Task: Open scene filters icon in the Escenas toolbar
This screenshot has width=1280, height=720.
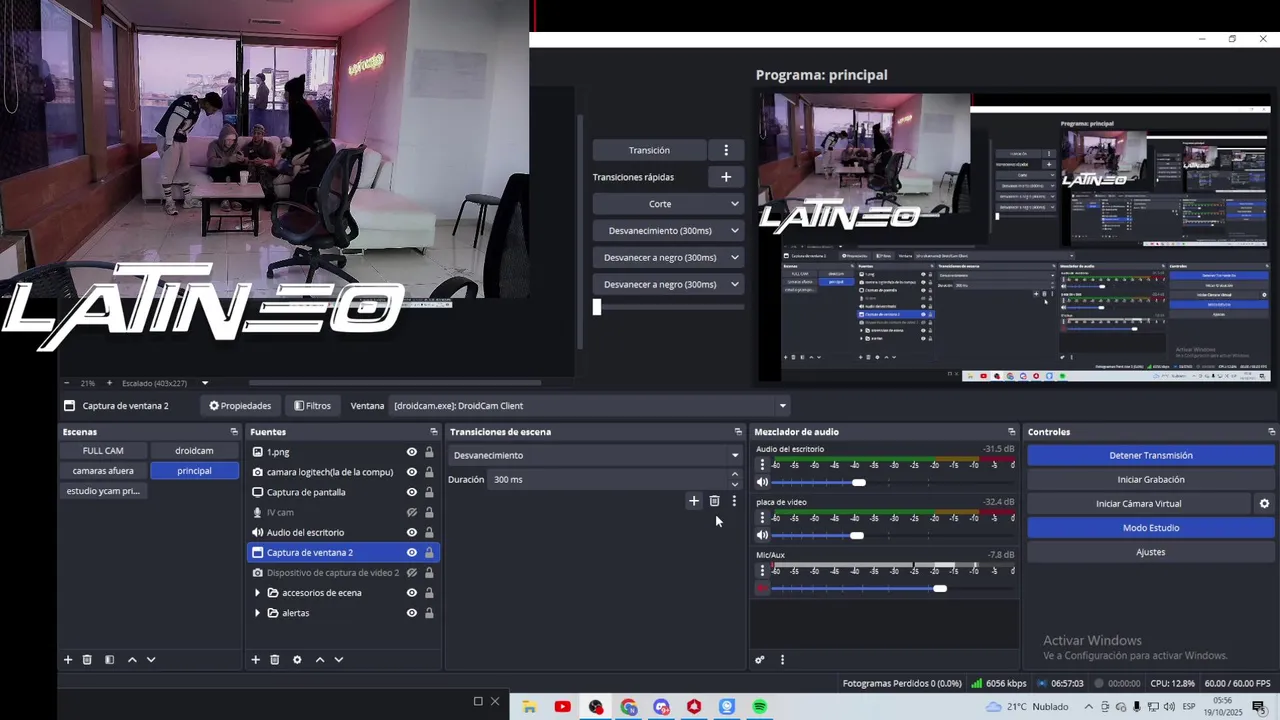Action: [x=109, y=660]
